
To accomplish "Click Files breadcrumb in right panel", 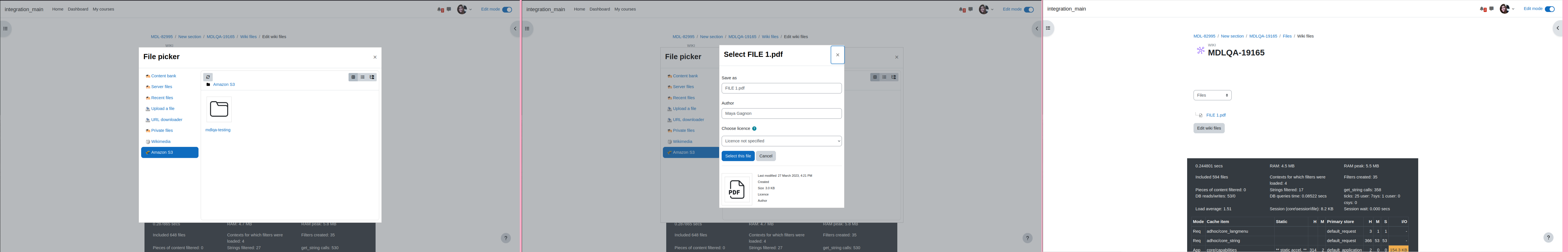I will pyautogui.click(x=1287, y=36).
